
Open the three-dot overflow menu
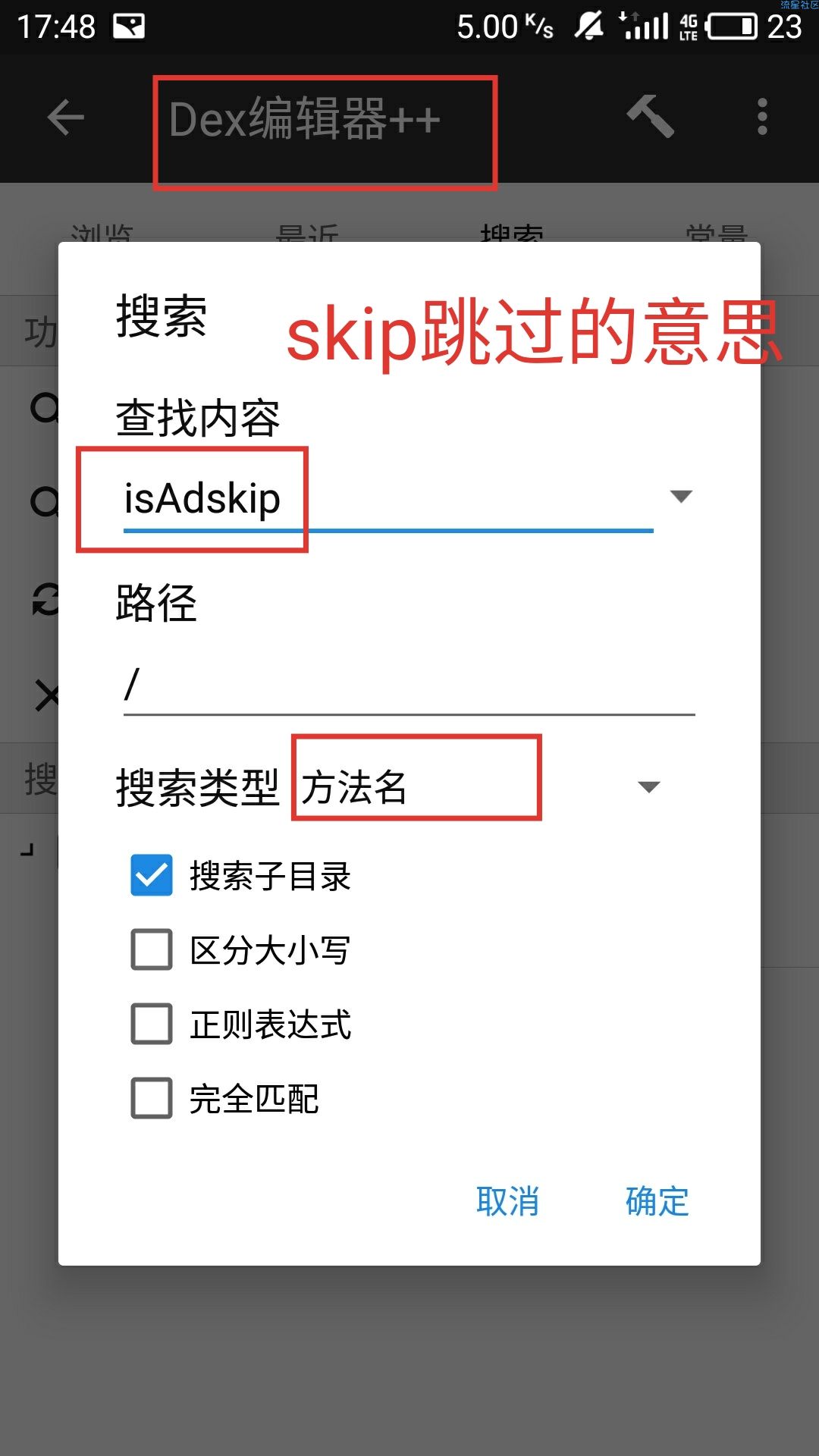click(762, 117)
